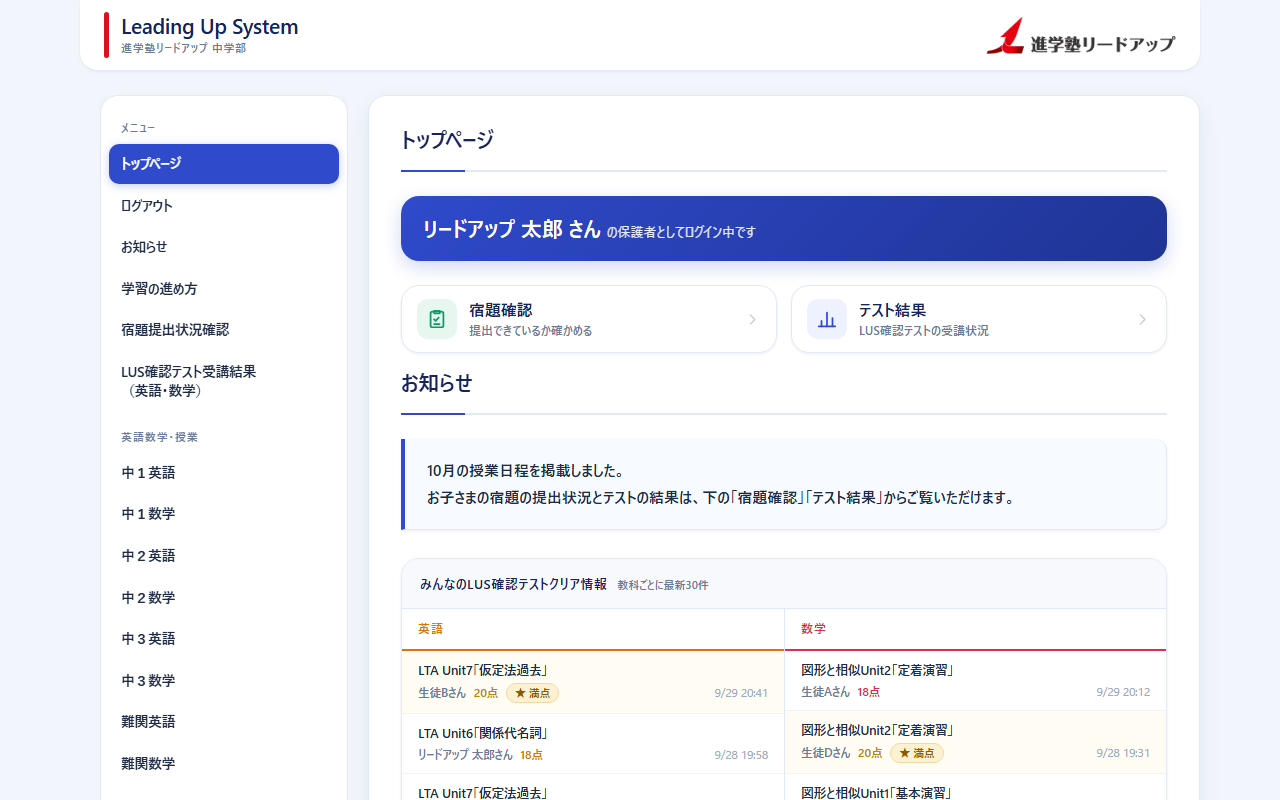This screenshot has height=800, width=1280.
Task: Click the 18点 score for リードアップ 太郎さん
Action: (531, 755)
